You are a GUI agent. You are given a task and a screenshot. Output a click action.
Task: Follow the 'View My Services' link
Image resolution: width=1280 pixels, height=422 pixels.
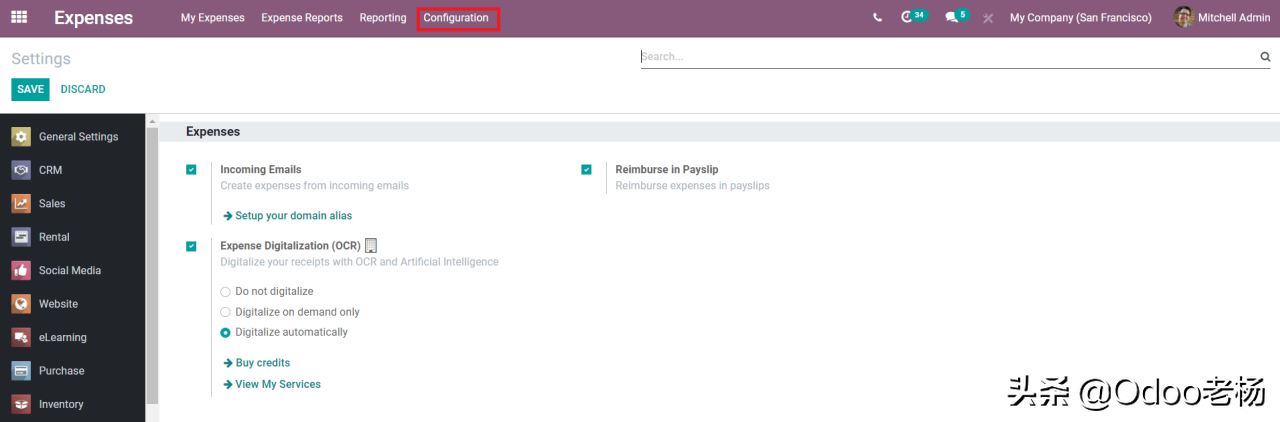[x=272, y=384]
